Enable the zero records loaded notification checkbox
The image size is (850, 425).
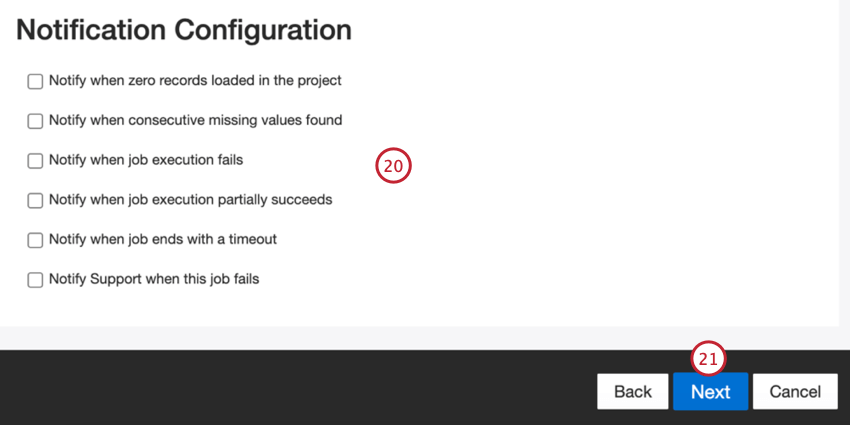coord(35,81)
